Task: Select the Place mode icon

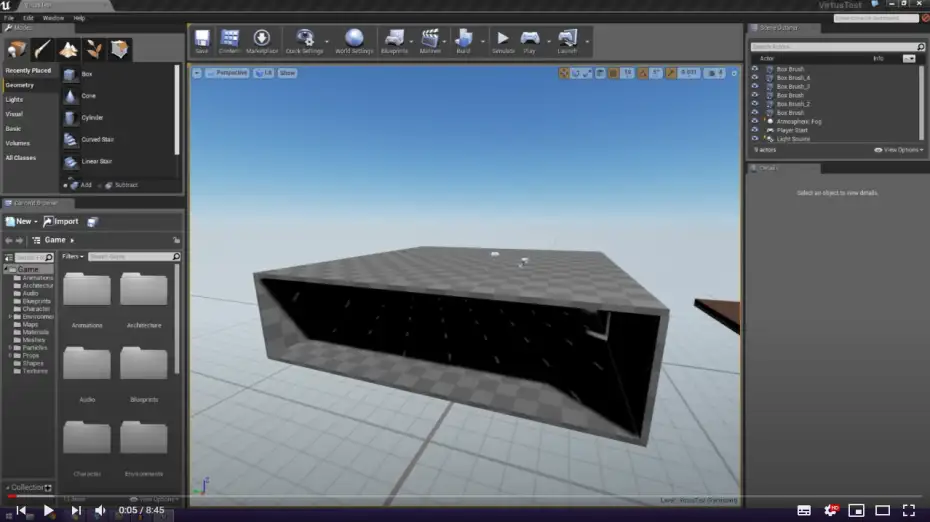Action: pyautogui.click(x=17, y=49)
